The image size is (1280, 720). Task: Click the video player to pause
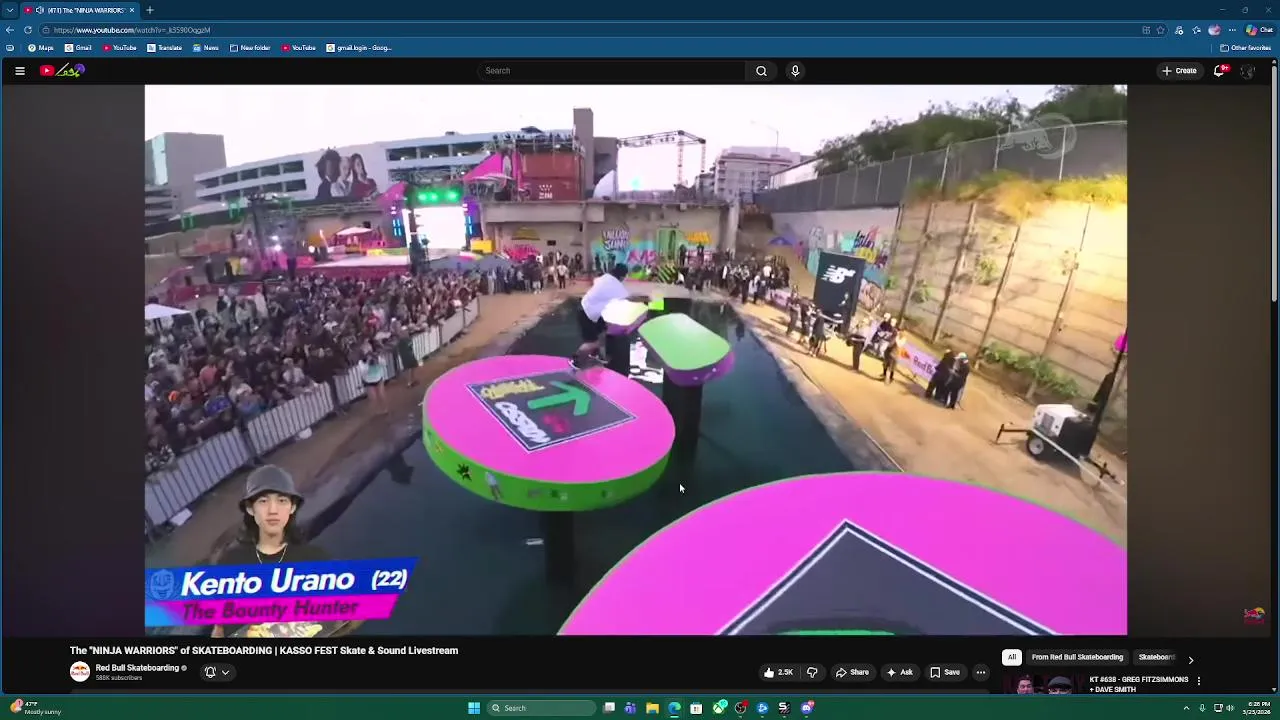[635, 360]
